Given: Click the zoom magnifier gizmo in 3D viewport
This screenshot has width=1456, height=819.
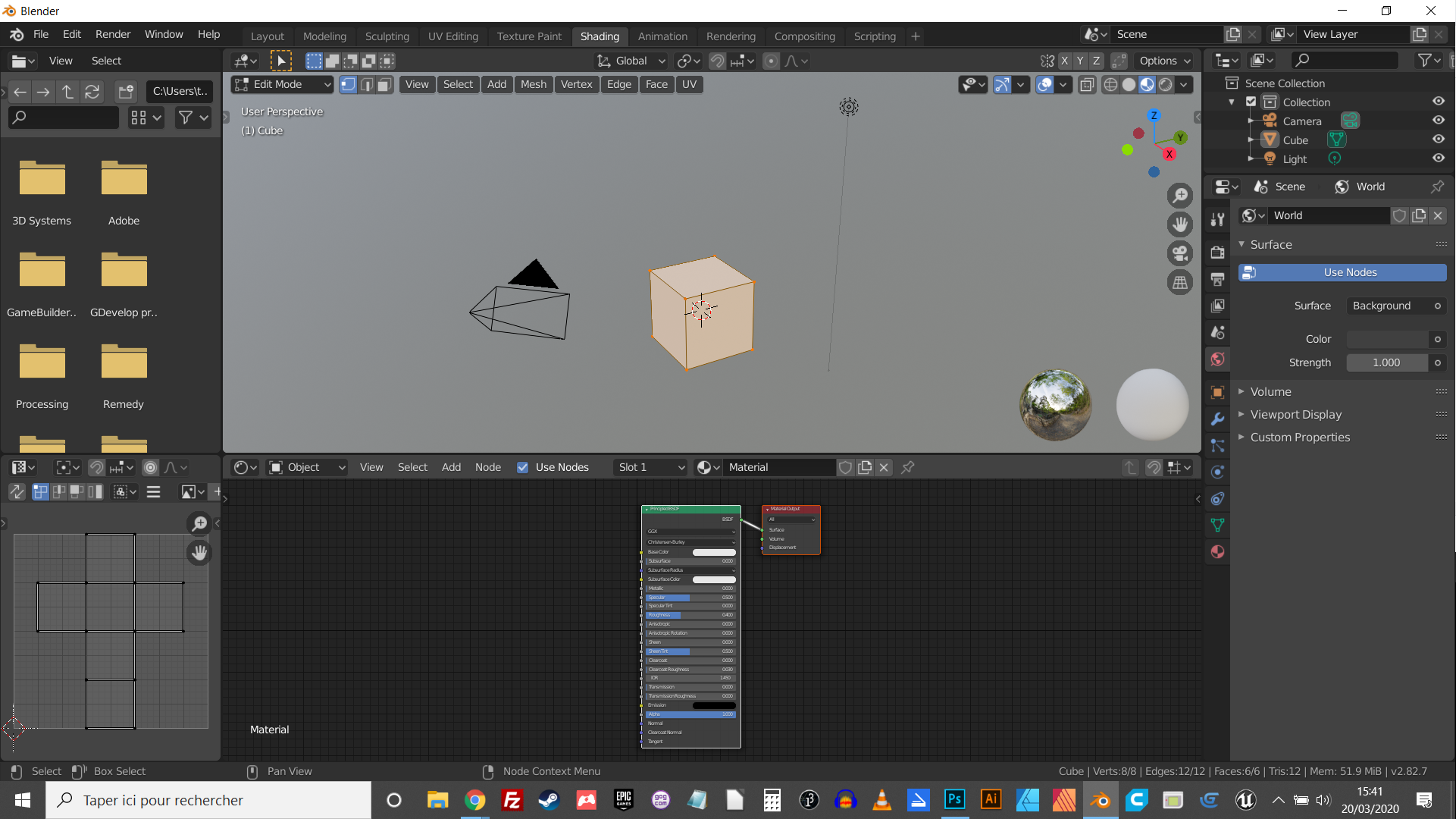Looking at the screenshot, I should tap(1180, 196).
